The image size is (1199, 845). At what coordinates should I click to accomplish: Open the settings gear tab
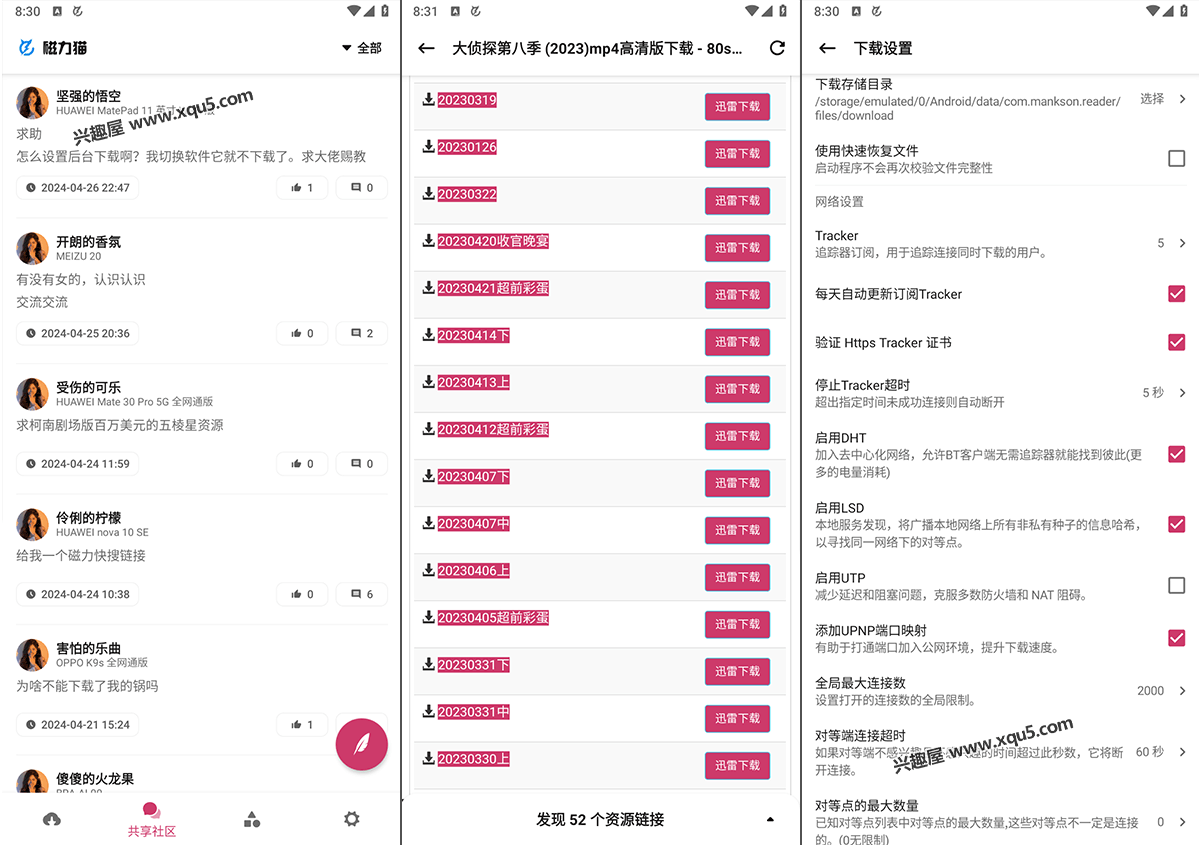click(351, 819)
